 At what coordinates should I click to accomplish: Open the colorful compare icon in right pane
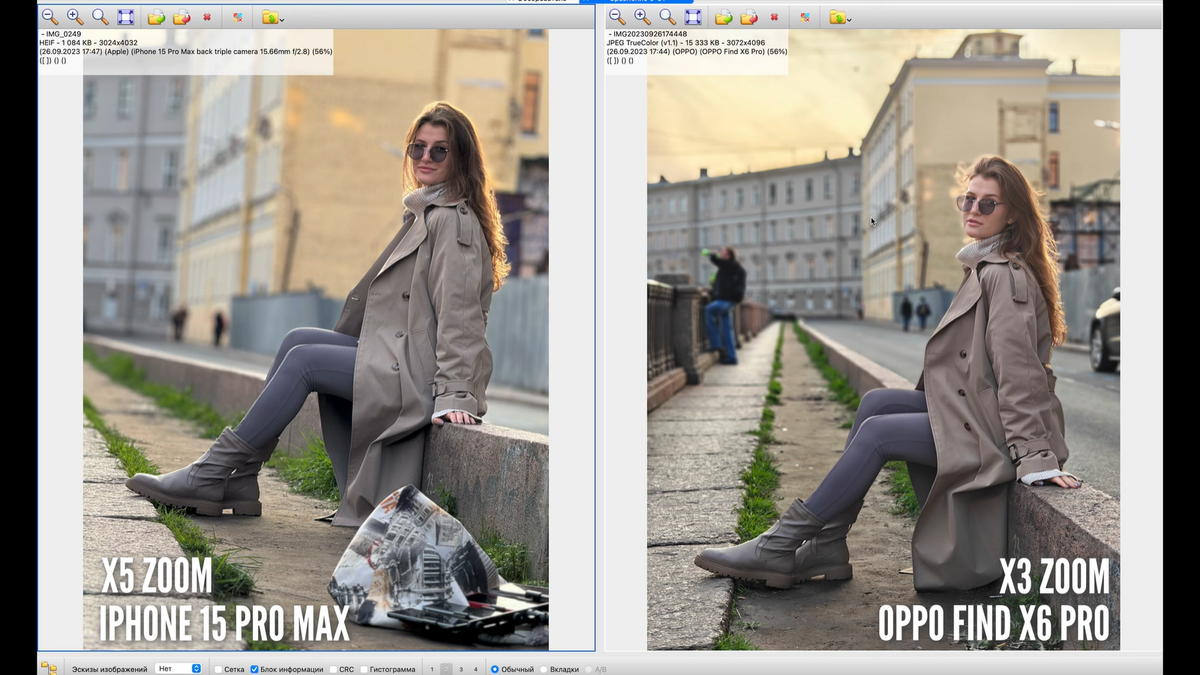tap(804, 17)
